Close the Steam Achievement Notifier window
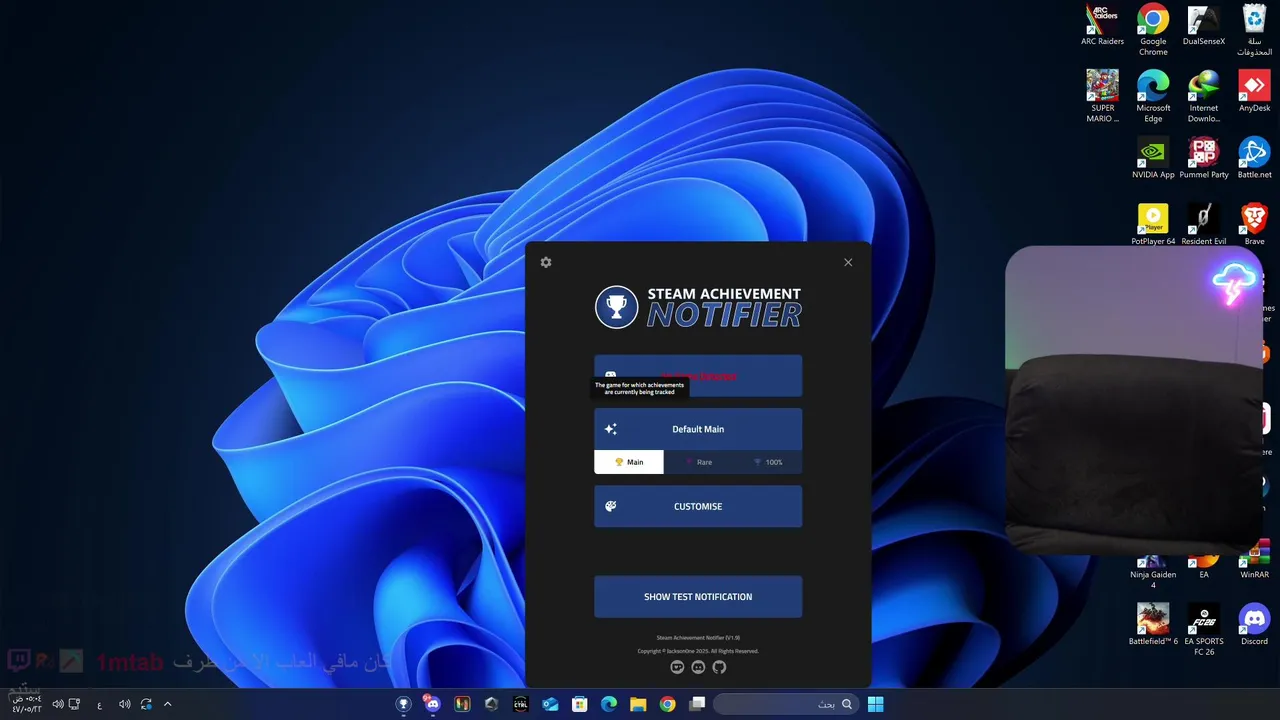Viewport: 1280px width, 720px height. click(x=848, y=262)
